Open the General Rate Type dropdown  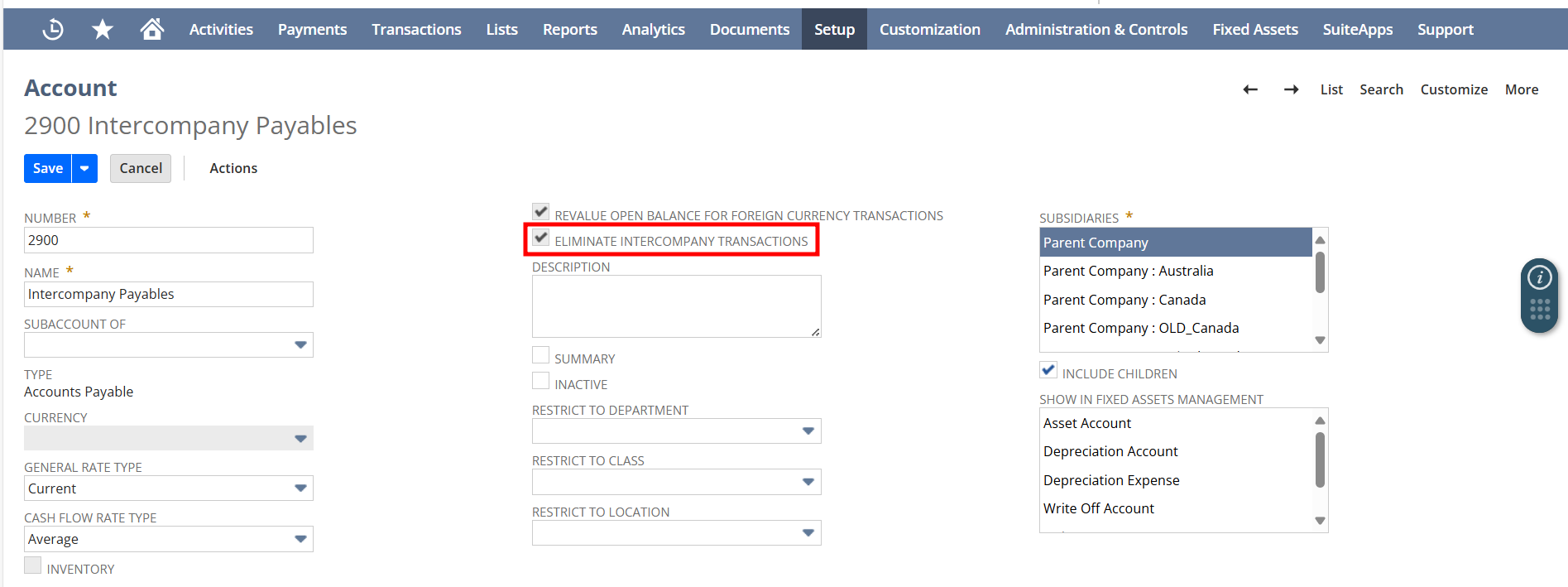pos(300,488)
